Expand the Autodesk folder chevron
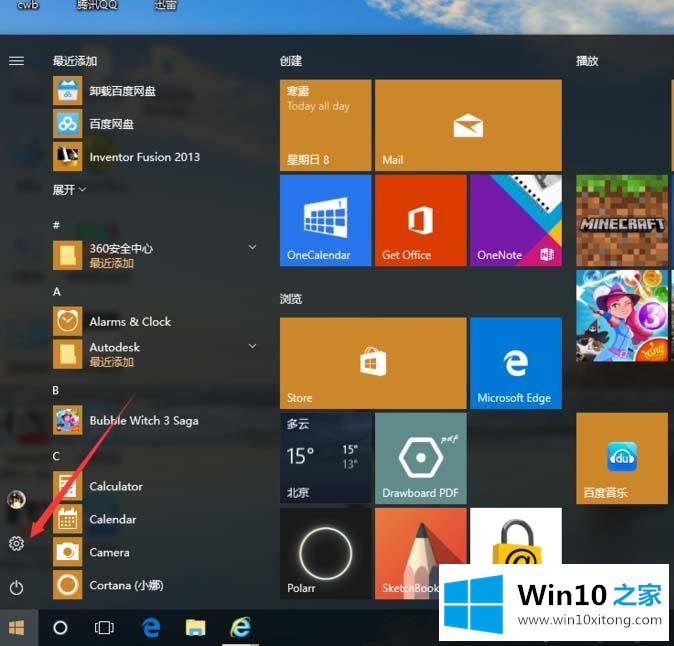674x646 pixels. (253, 346)
